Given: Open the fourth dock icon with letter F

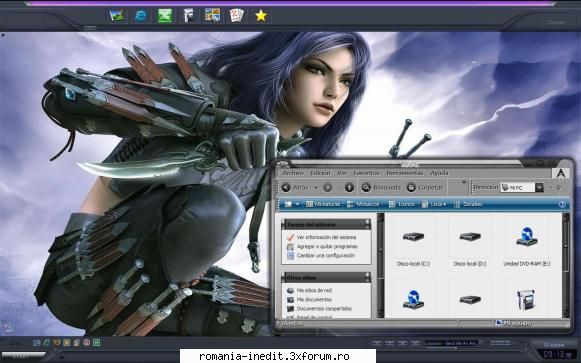Looking at the screenshot, I should (189, 16).
